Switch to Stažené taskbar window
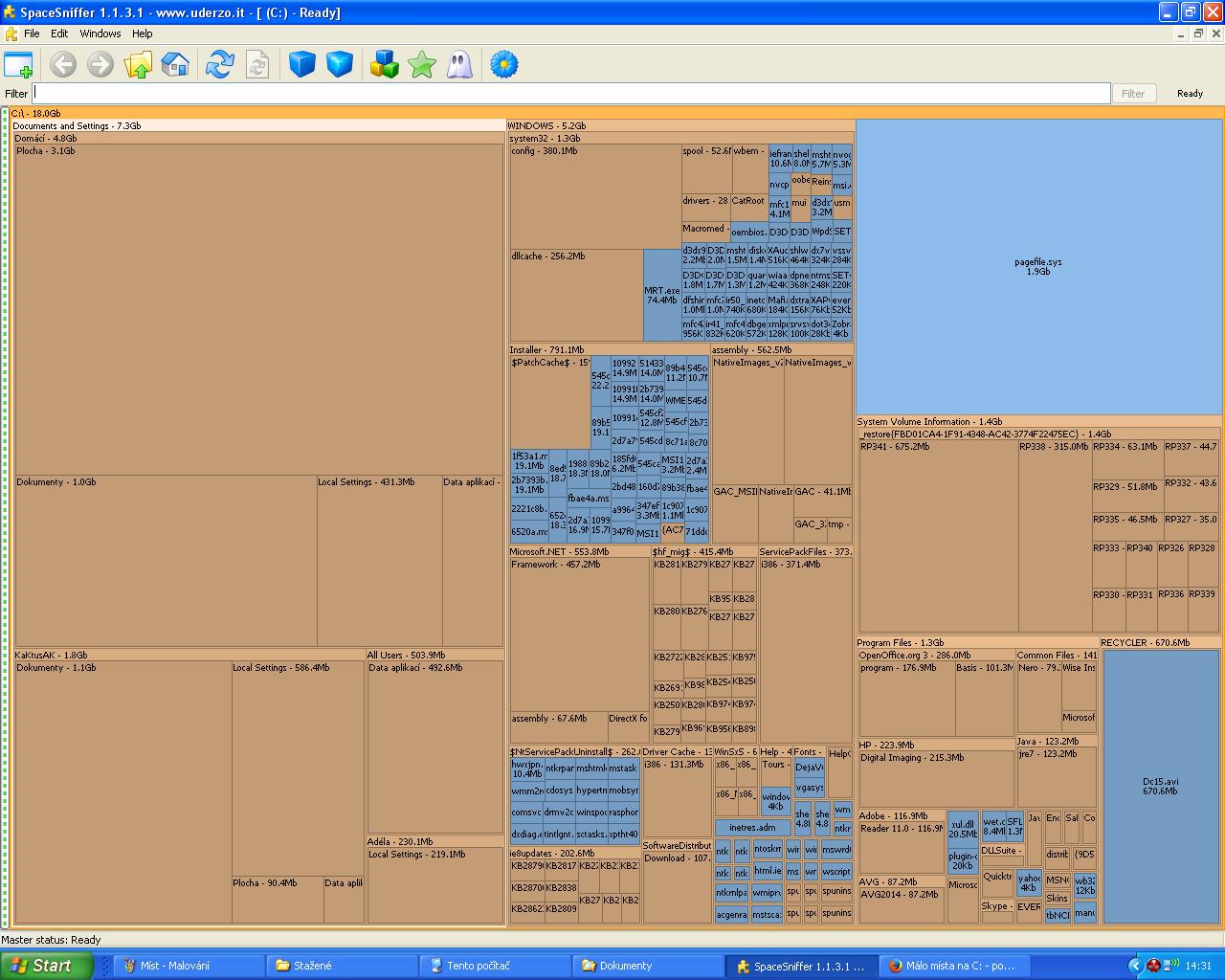The height and width of the screenshot is (980, 1225). tap(342, 966)
